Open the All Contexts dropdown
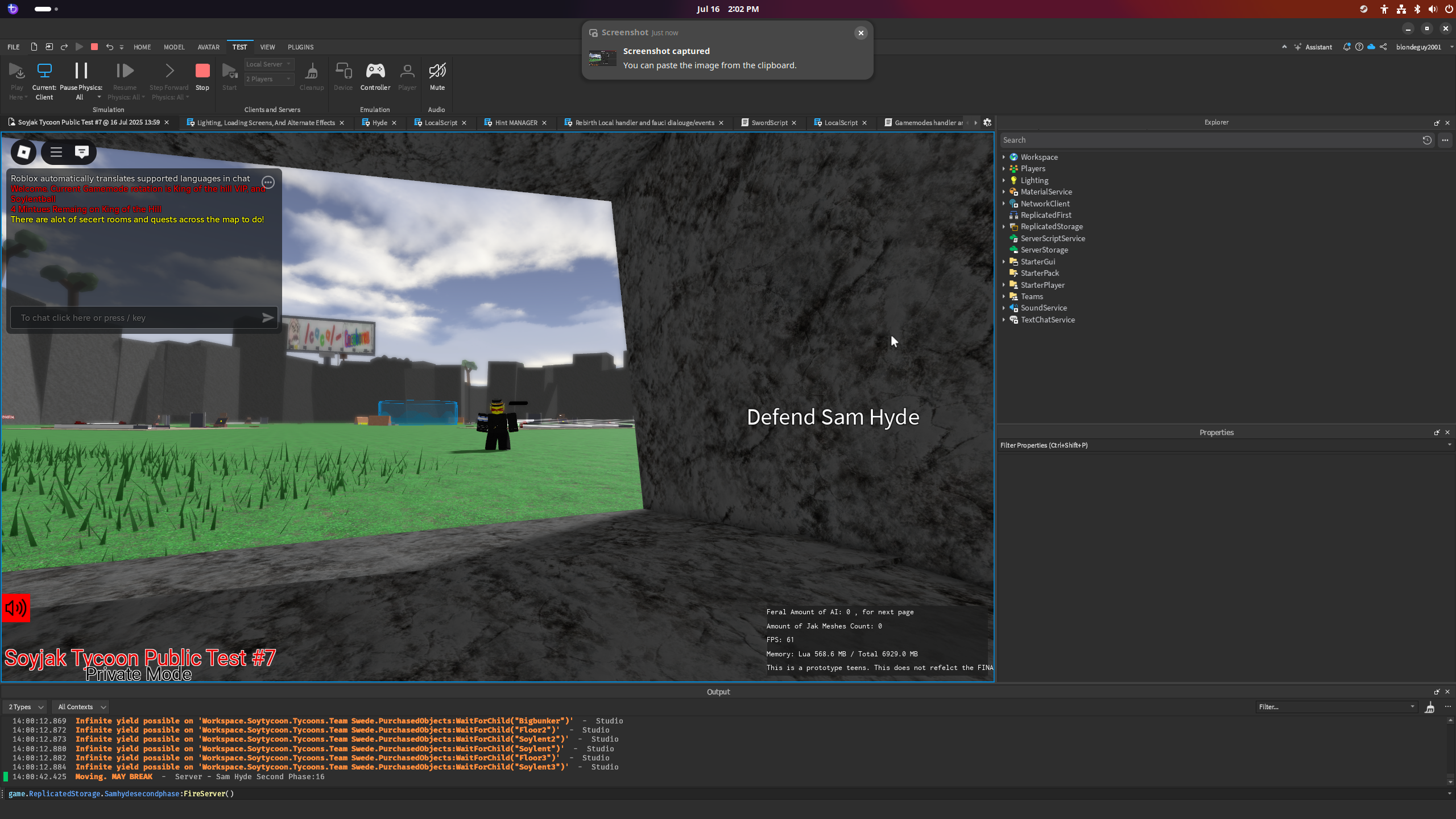The image size is (1456, 819). point(81,707)
